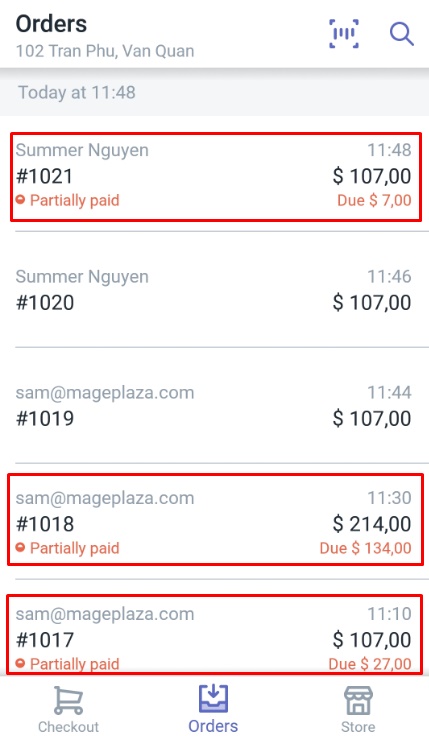Tap the Today at 11:48 header
This screenshot has height=744, width=429.
coord(76,92)
